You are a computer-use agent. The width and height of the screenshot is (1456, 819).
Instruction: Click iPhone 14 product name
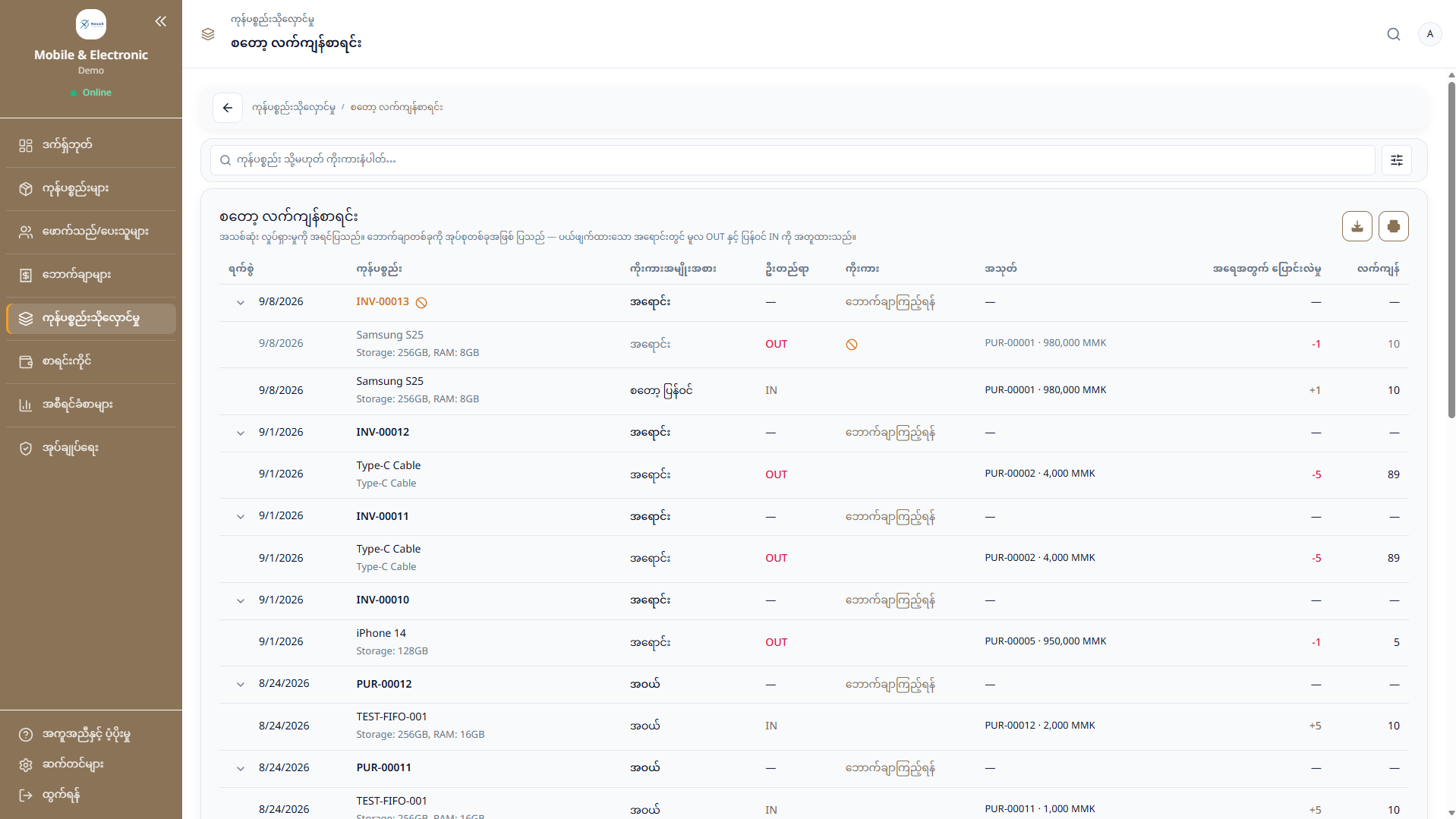pyautogui.click(x=381, y=633)
